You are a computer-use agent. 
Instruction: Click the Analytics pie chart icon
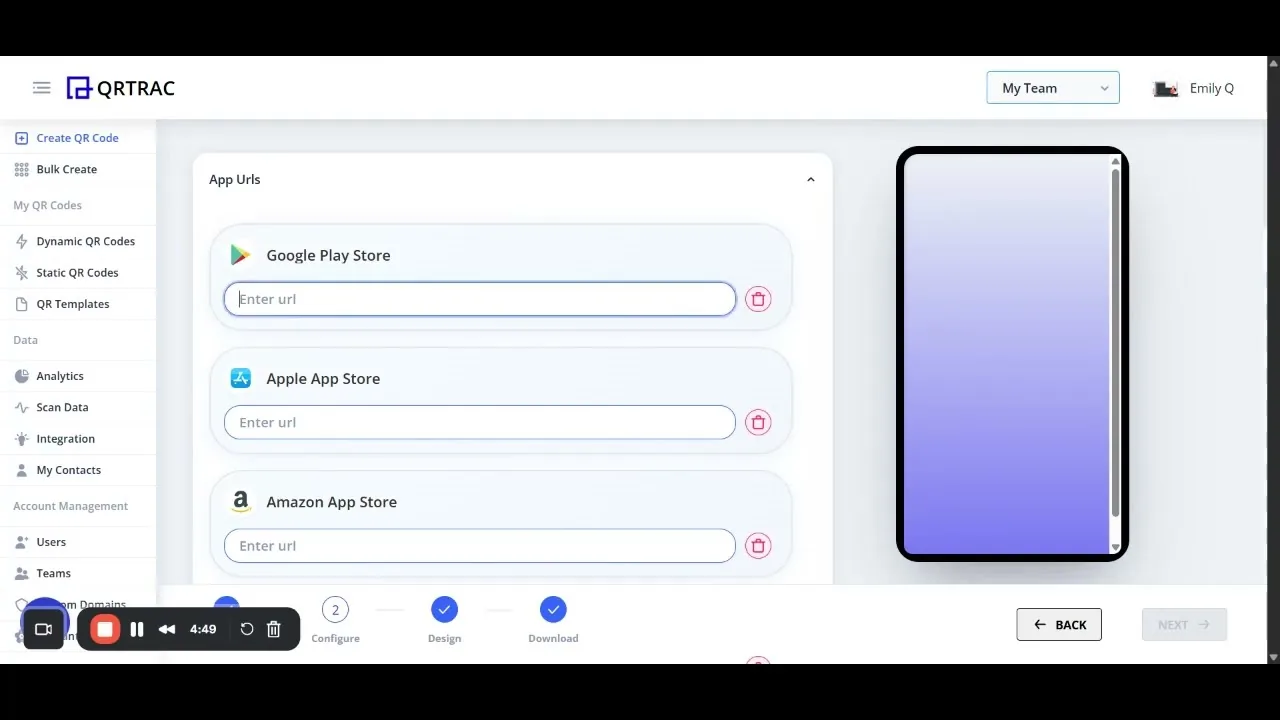pyautogui.click(x=21, y=376)
